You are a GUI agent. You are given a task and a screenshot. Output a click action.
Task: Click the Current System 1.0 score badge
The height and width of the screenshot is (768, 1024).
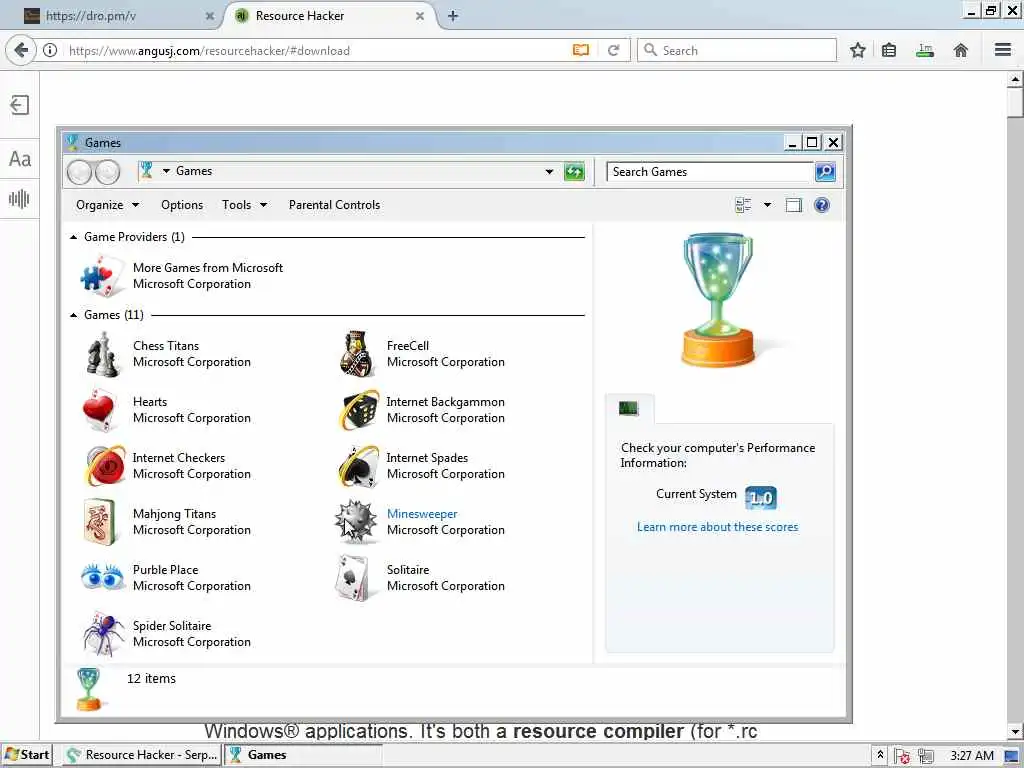pyautogui.click(x=761, y=498)
